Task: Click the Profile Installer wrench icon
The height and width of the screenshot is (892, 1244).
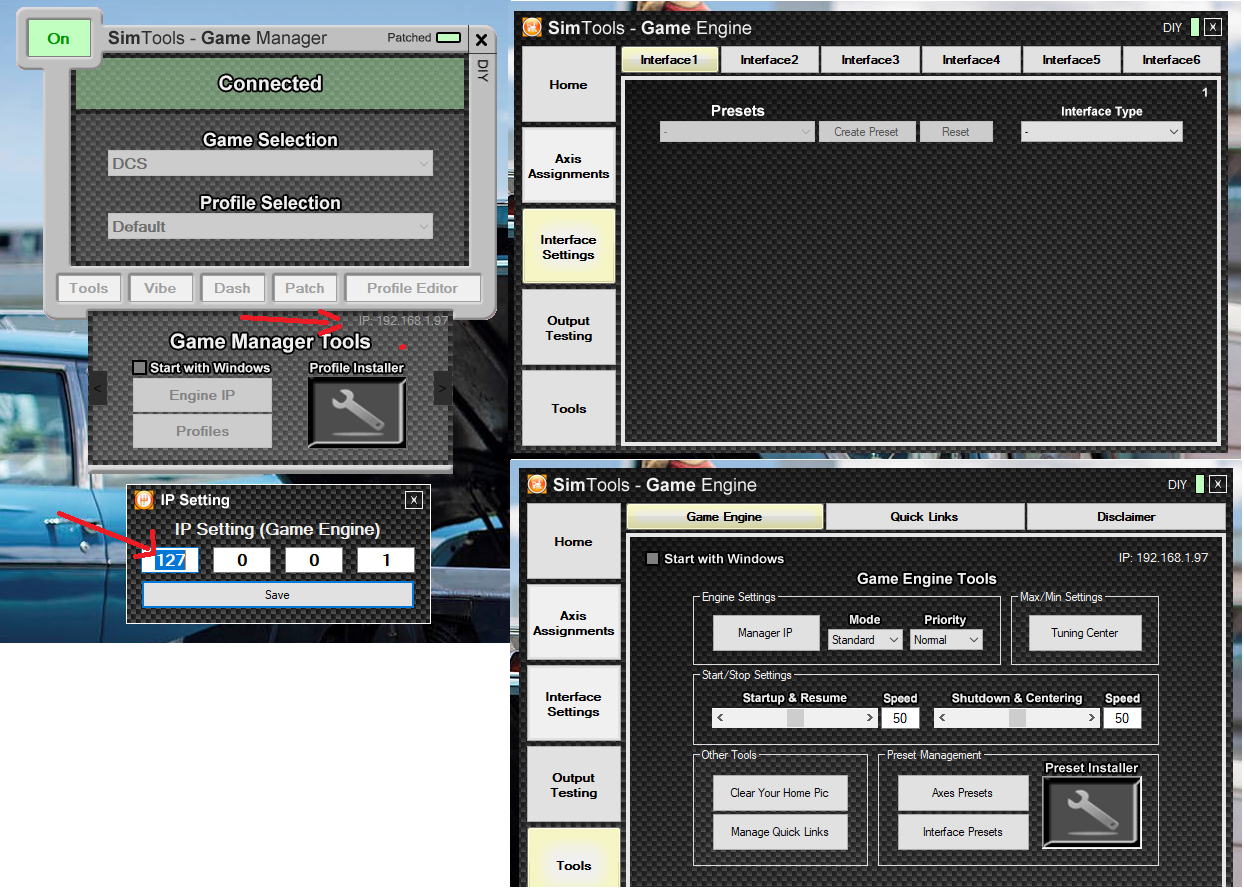Action: [356, 411]
